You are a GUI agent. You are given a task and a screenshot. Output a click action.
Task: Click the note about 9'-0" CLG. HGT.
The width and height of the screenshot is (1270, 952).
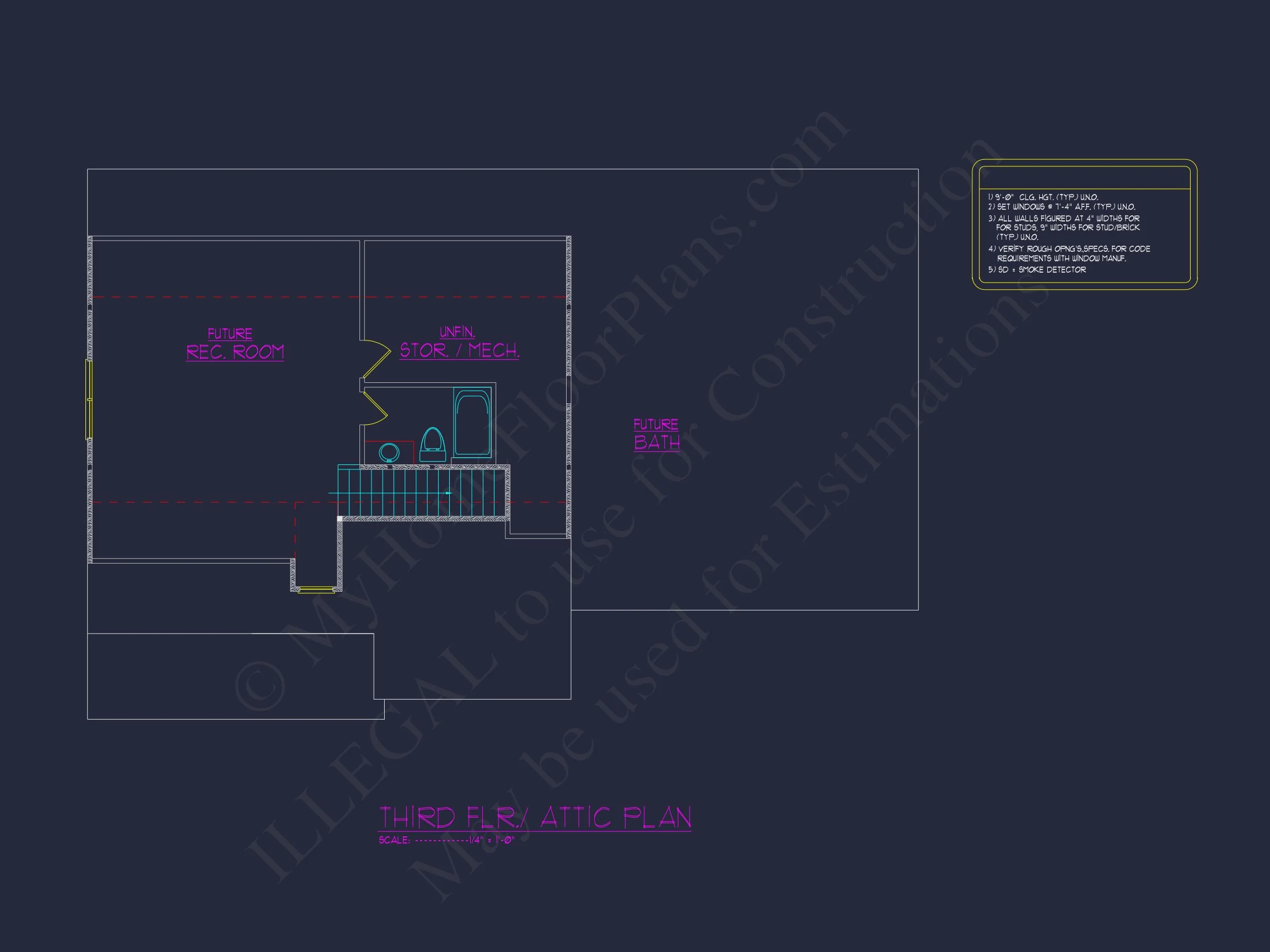(x=1044, y=197)
